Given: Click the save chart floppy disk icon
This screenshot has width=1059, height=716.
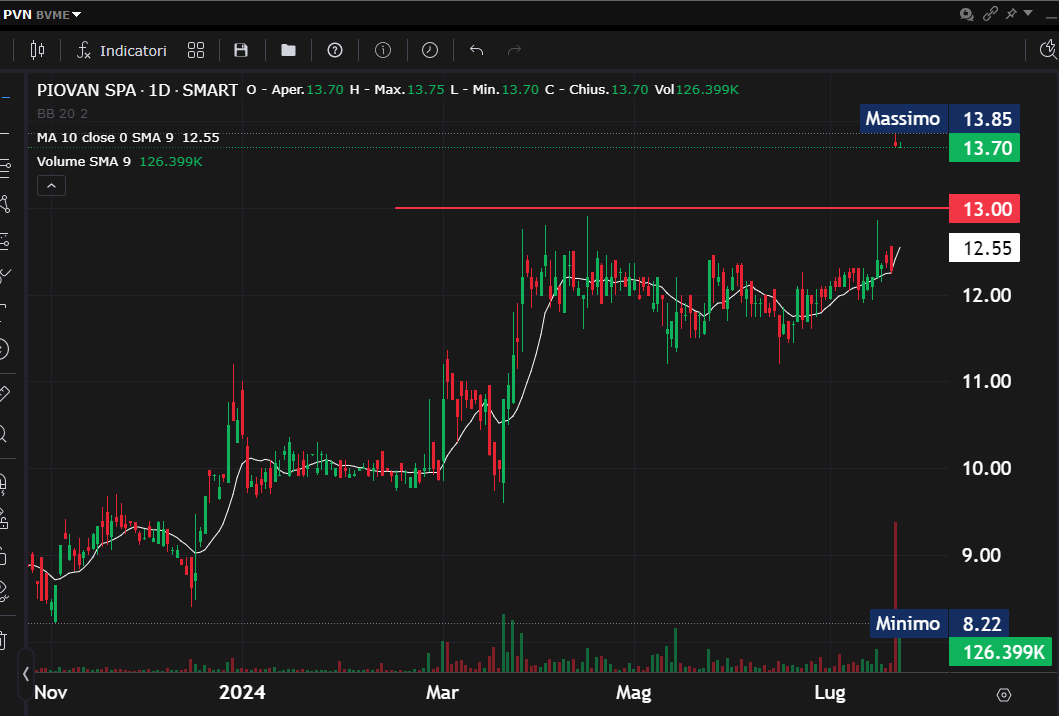Looking at the screenshot, I should pos(241,50).
